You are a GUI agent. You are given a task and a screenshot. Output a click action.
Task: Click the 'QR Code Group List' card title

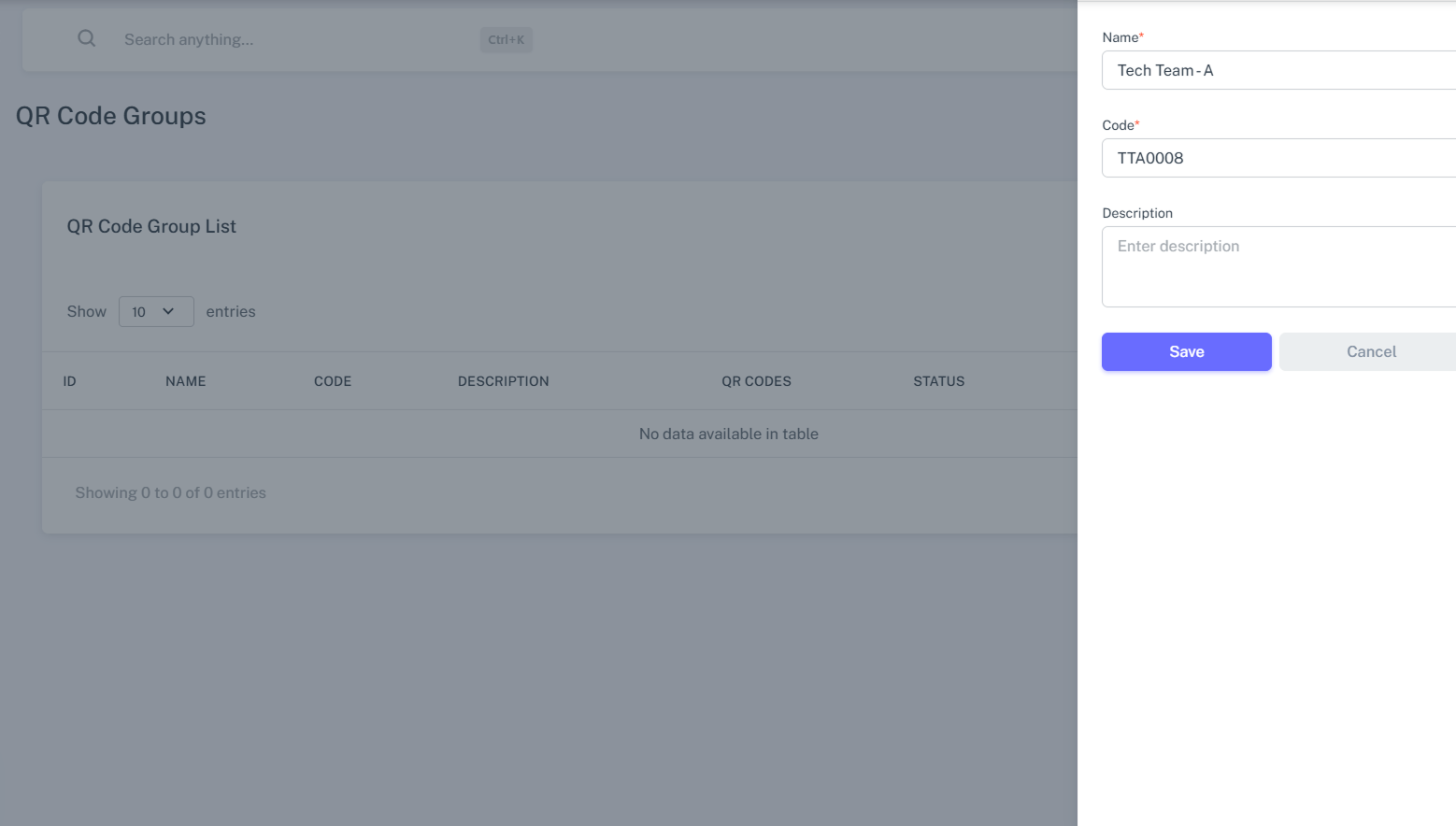[151, 226]
